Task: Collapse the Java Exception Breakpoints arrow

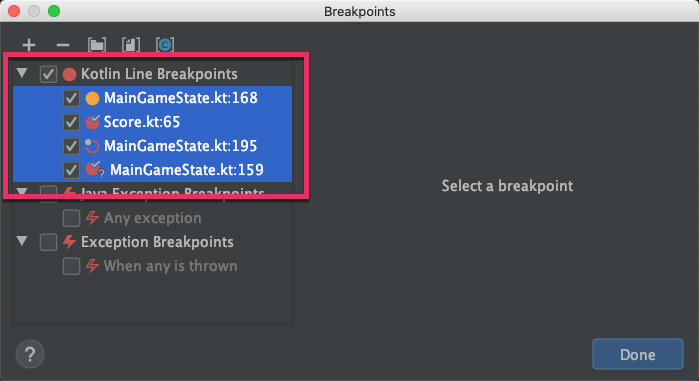Action: 22,192
